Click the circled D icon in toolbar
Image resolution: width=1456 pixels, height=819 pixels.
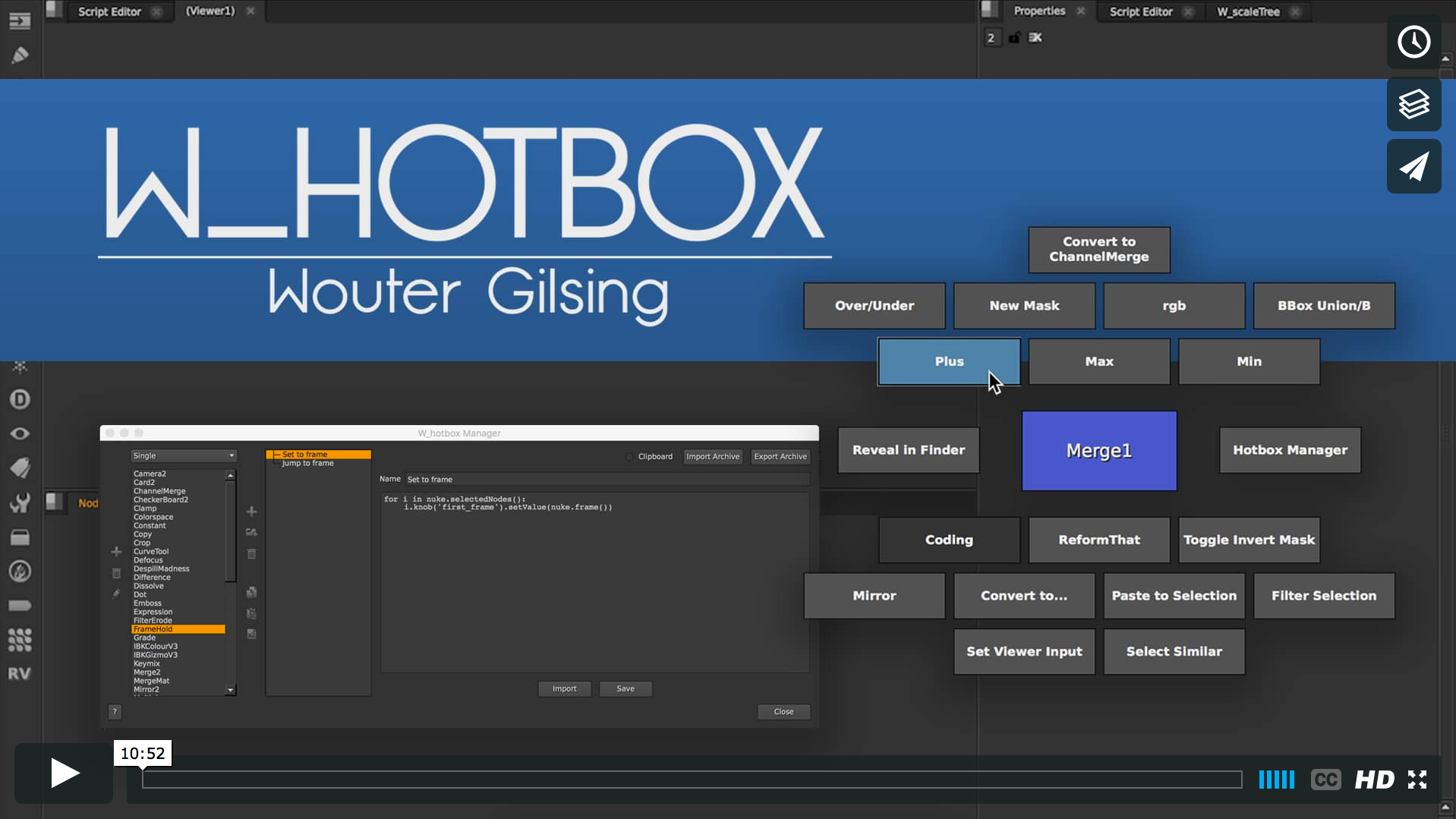tap(20, 399)
